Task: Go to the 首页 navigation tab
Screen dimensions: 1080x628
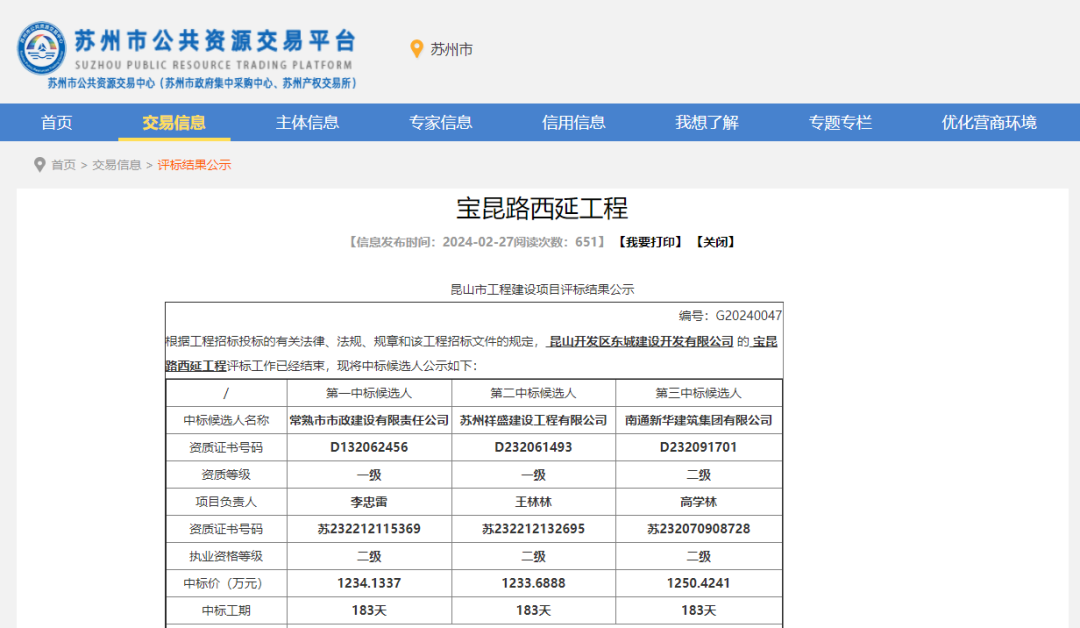Action: pos(57,122)
